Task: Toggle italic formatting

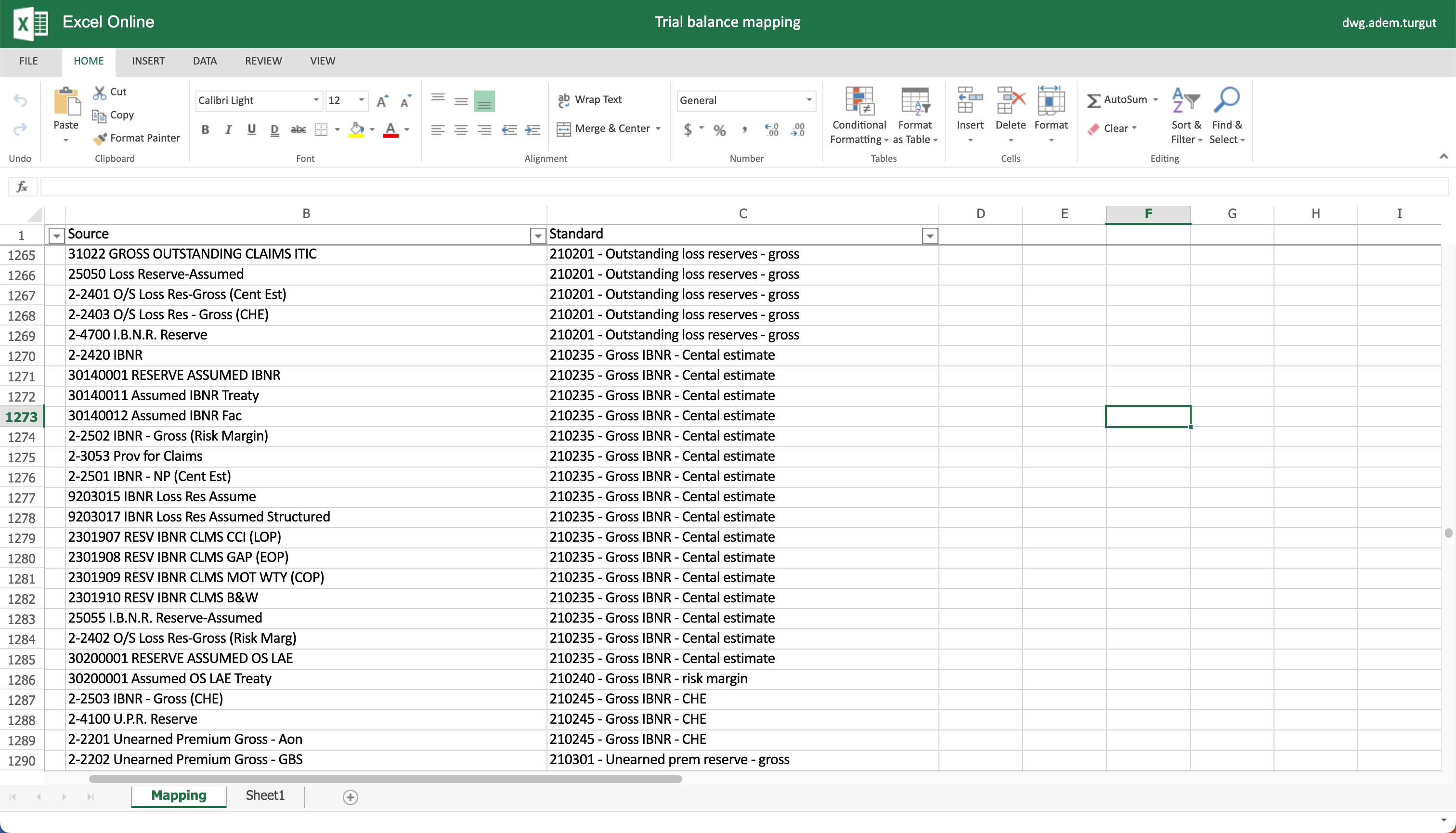Action: (228, 130)
